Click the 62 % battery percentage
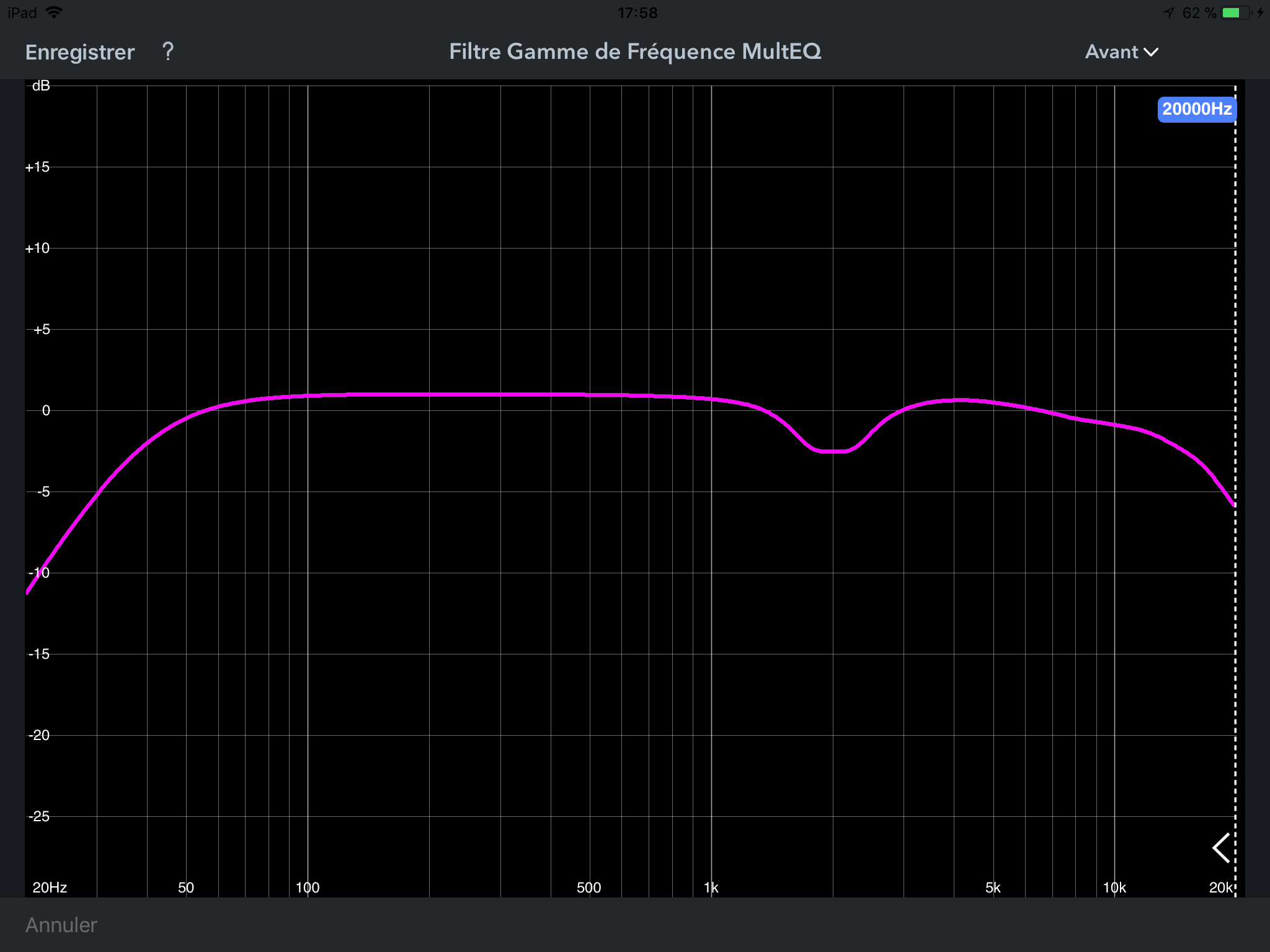 tap(1199, 12)
